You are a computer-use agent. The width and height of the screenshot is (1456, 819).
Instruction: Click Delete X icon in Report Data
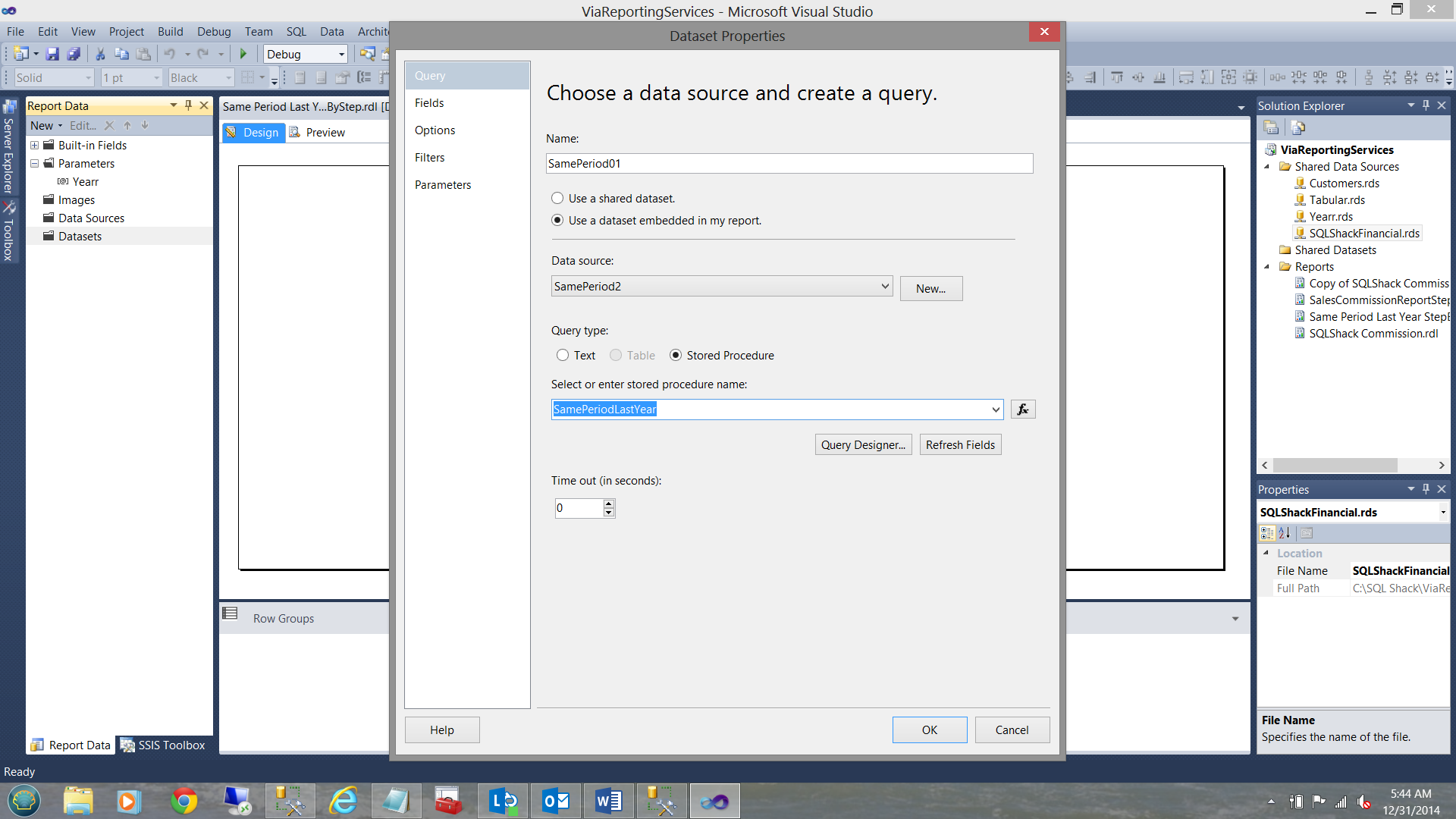tap(109, 126)
